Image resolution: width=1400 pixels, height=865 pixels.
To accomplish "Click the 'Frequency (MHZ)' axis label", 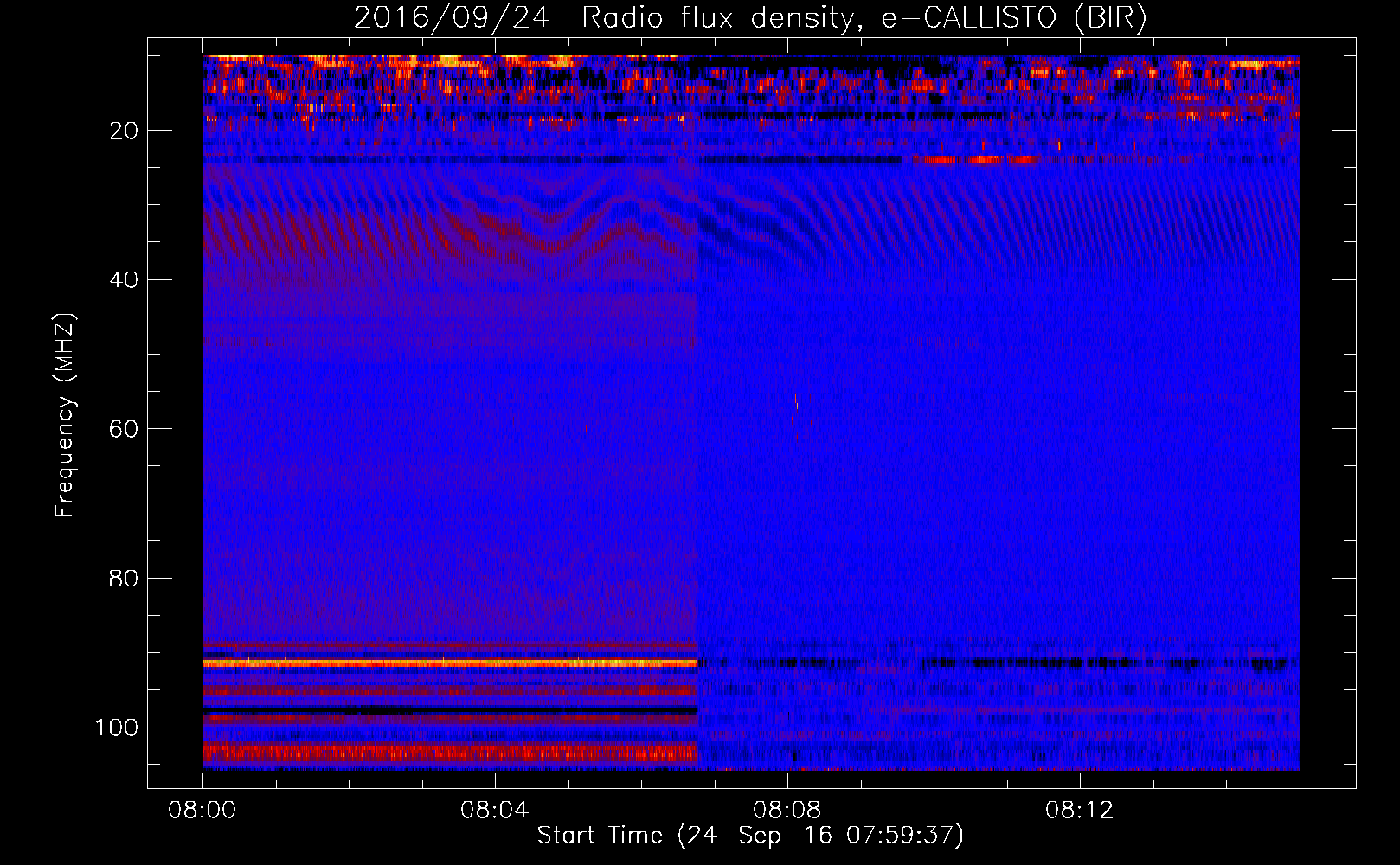I will (x=65, y=414).
